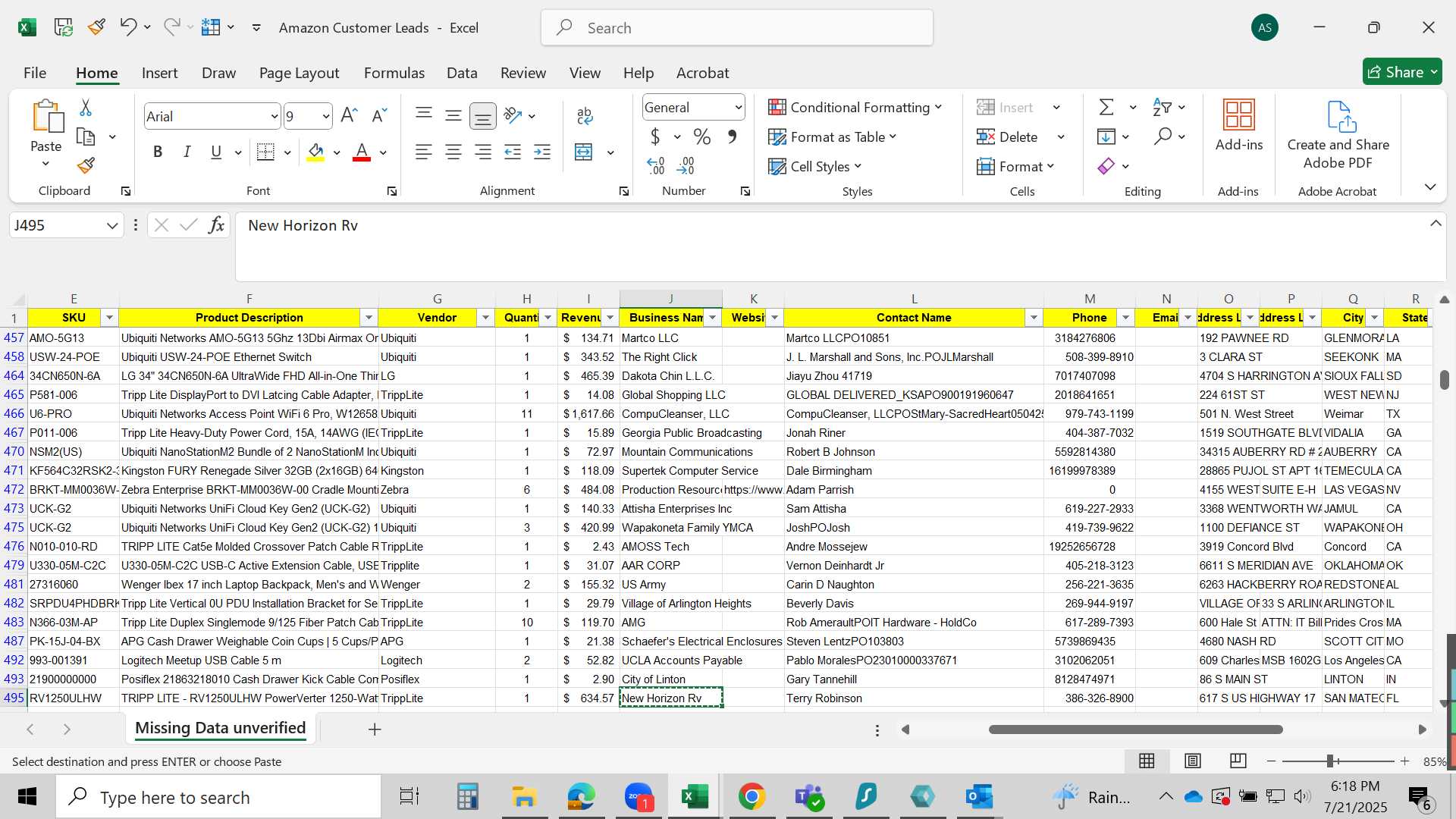
Task: Increase indent of cell contents
Action: click(x=542, y=152)
